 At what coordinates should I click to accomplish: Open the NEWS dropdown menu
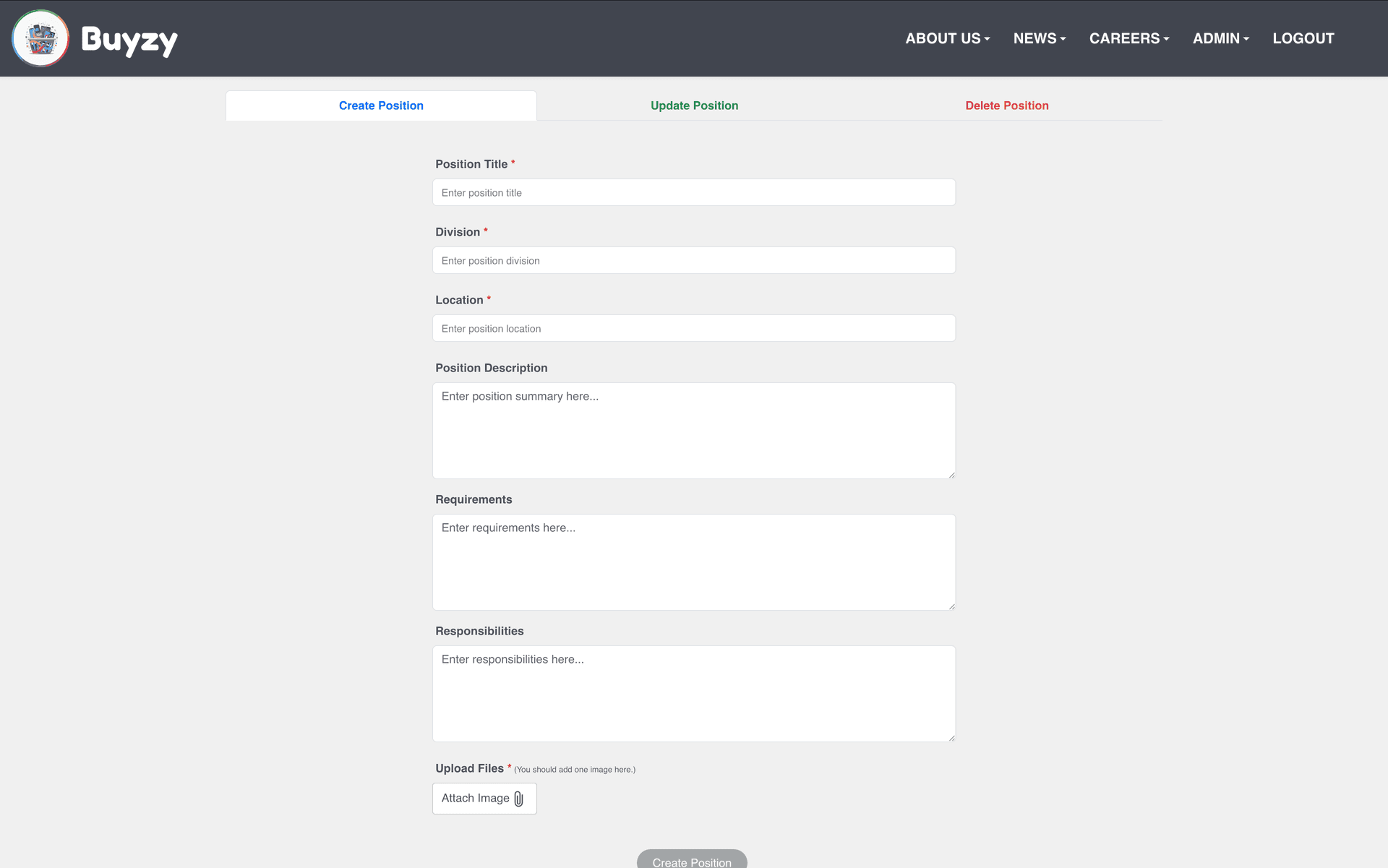[1040, 38]
